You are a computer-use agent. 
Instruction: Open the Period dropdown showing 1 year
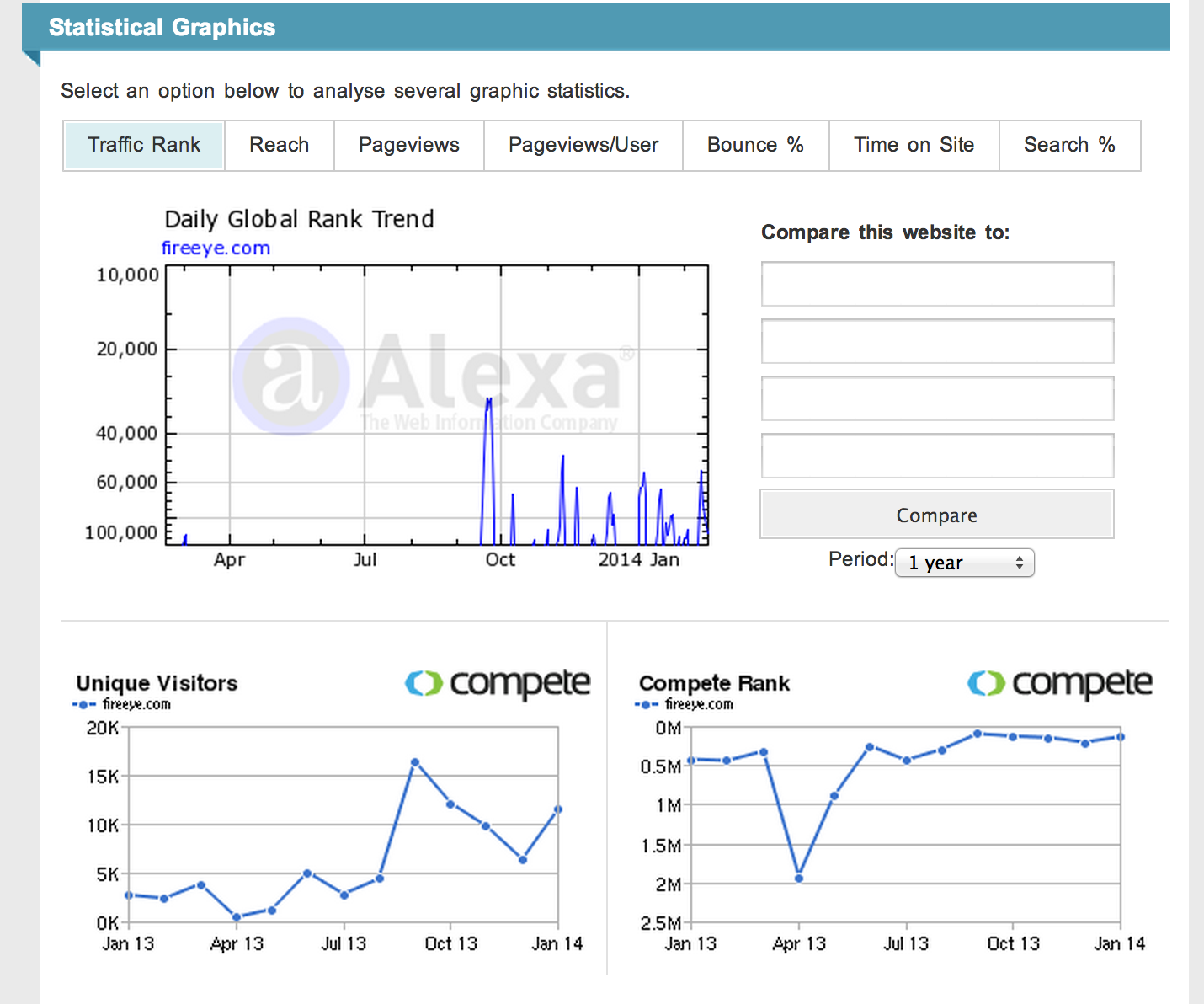pos(965,563)
